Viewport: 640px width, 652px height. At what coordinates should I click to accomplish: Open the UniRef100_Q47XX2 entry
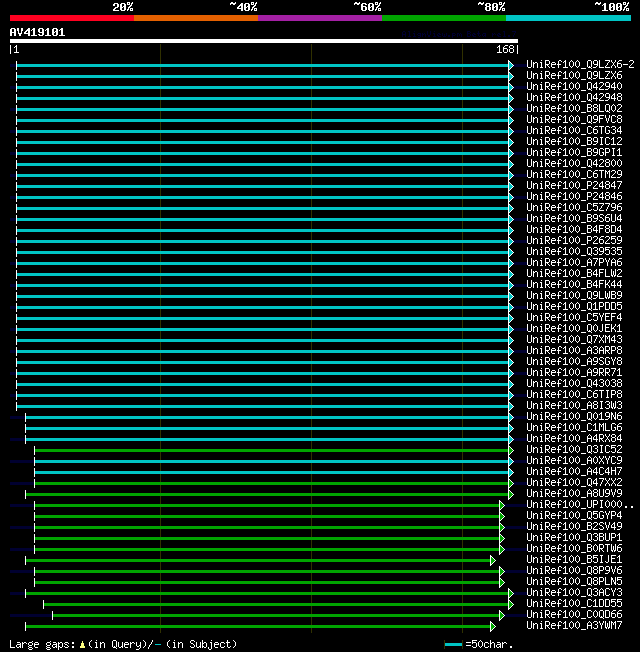click(x=574, y=483)
